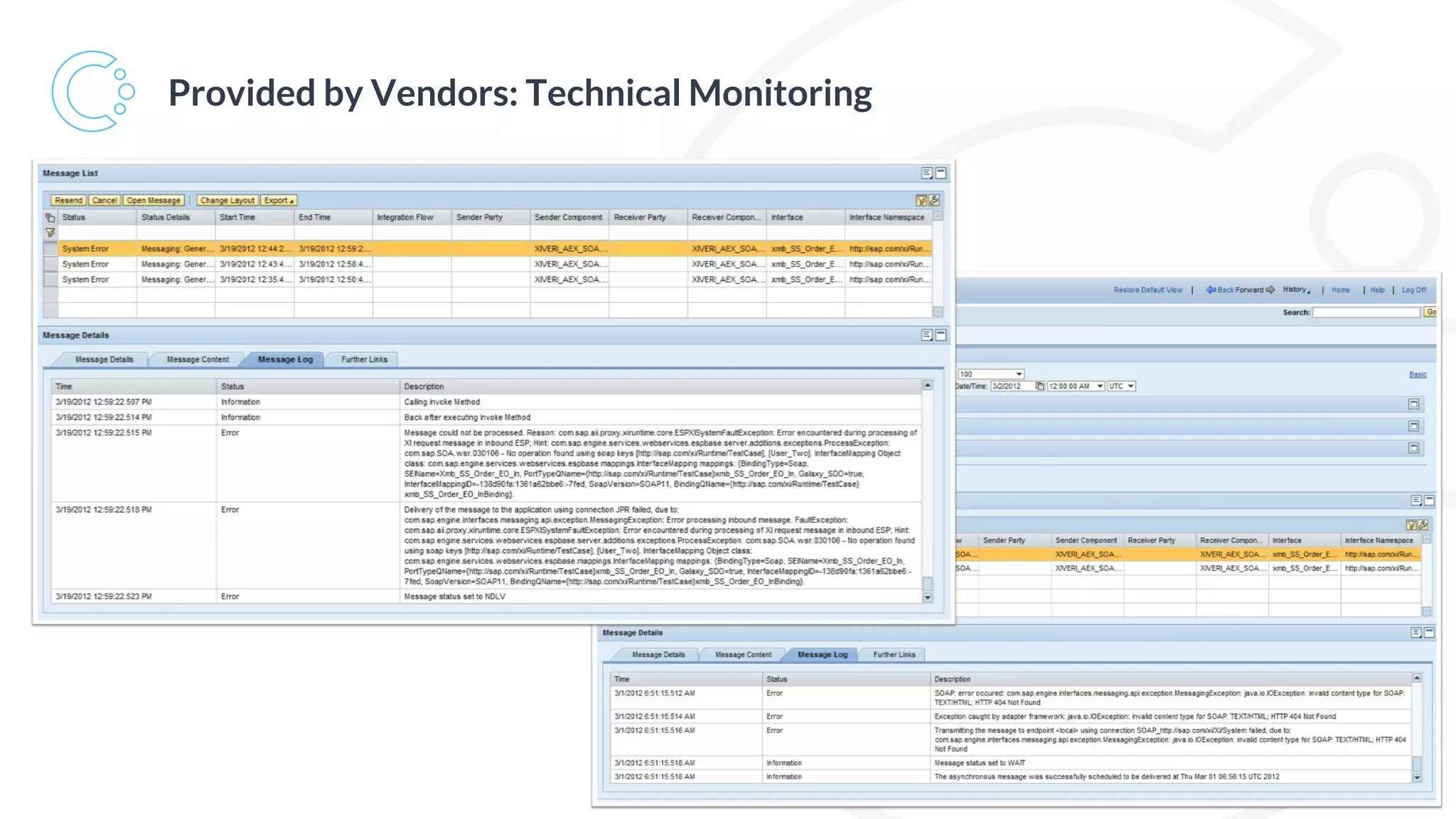
Task: Click Status Details column header
Action: tap(176, 218)
